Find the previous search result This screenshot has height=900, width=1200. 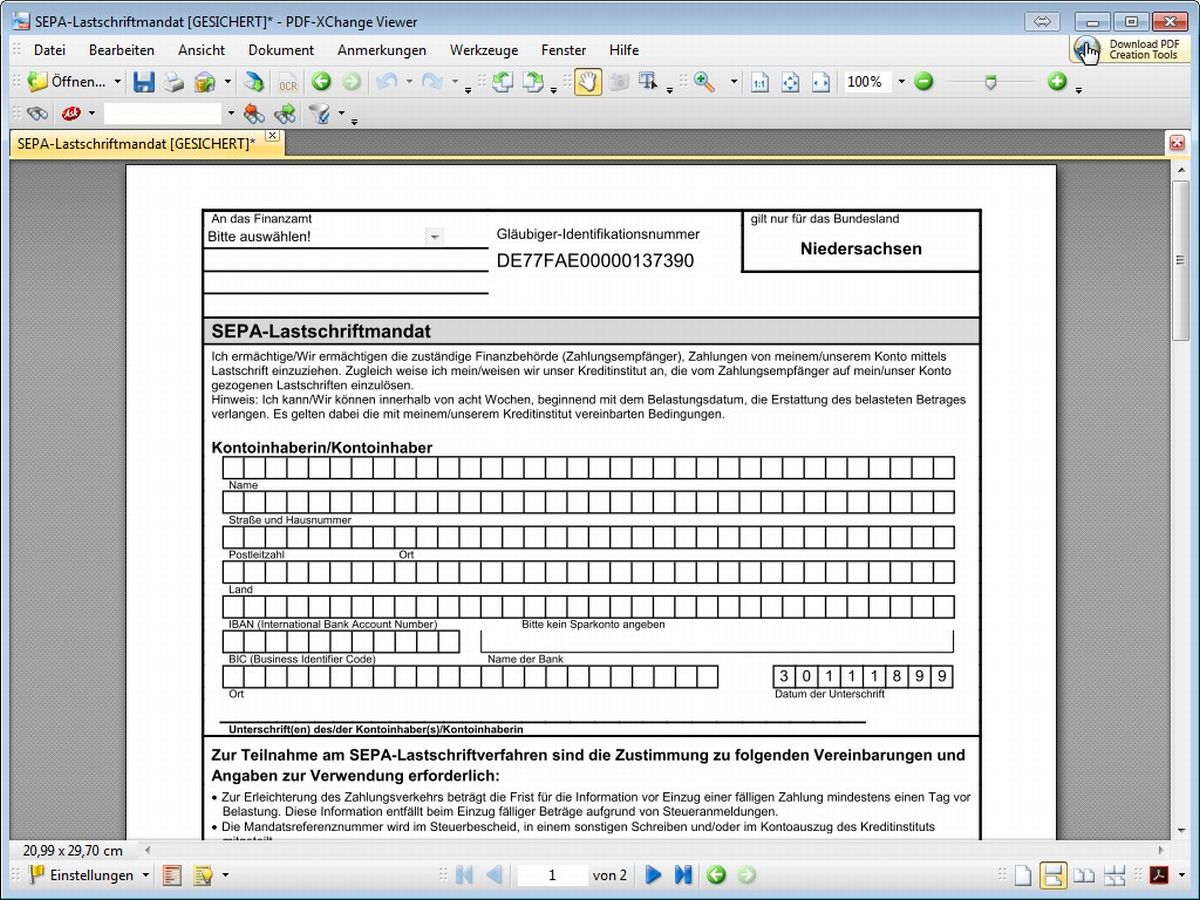[255, 113]
